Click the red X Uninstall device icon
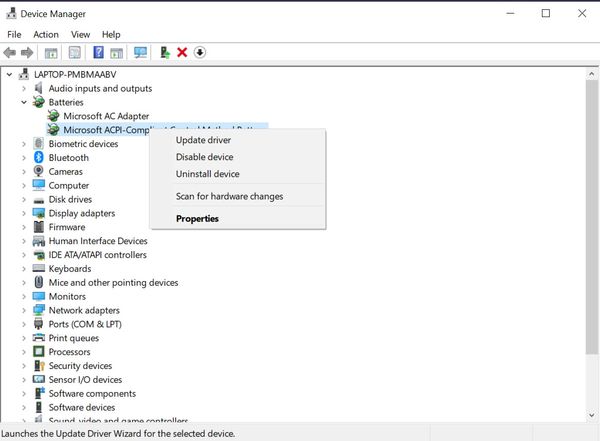600x441 pixels. [182, 52]
